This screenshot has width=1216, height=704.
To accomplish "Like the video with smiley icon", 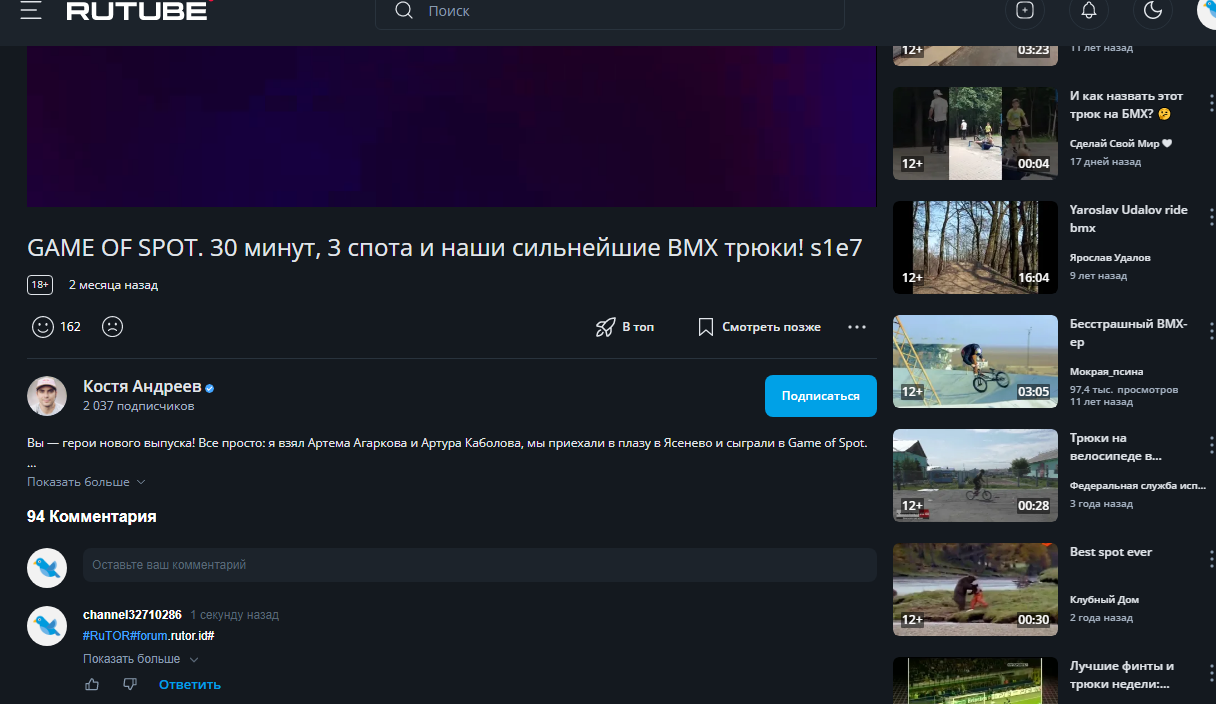I will pos(42,326).
